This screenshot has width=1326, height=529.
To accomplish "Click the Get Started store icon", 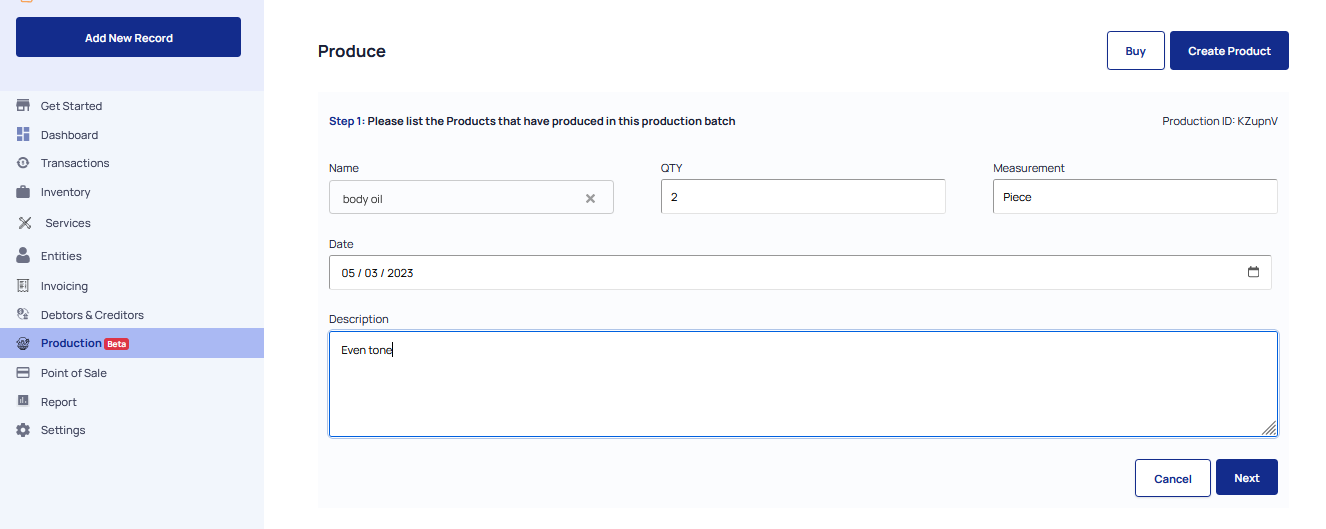I will 23,106.
